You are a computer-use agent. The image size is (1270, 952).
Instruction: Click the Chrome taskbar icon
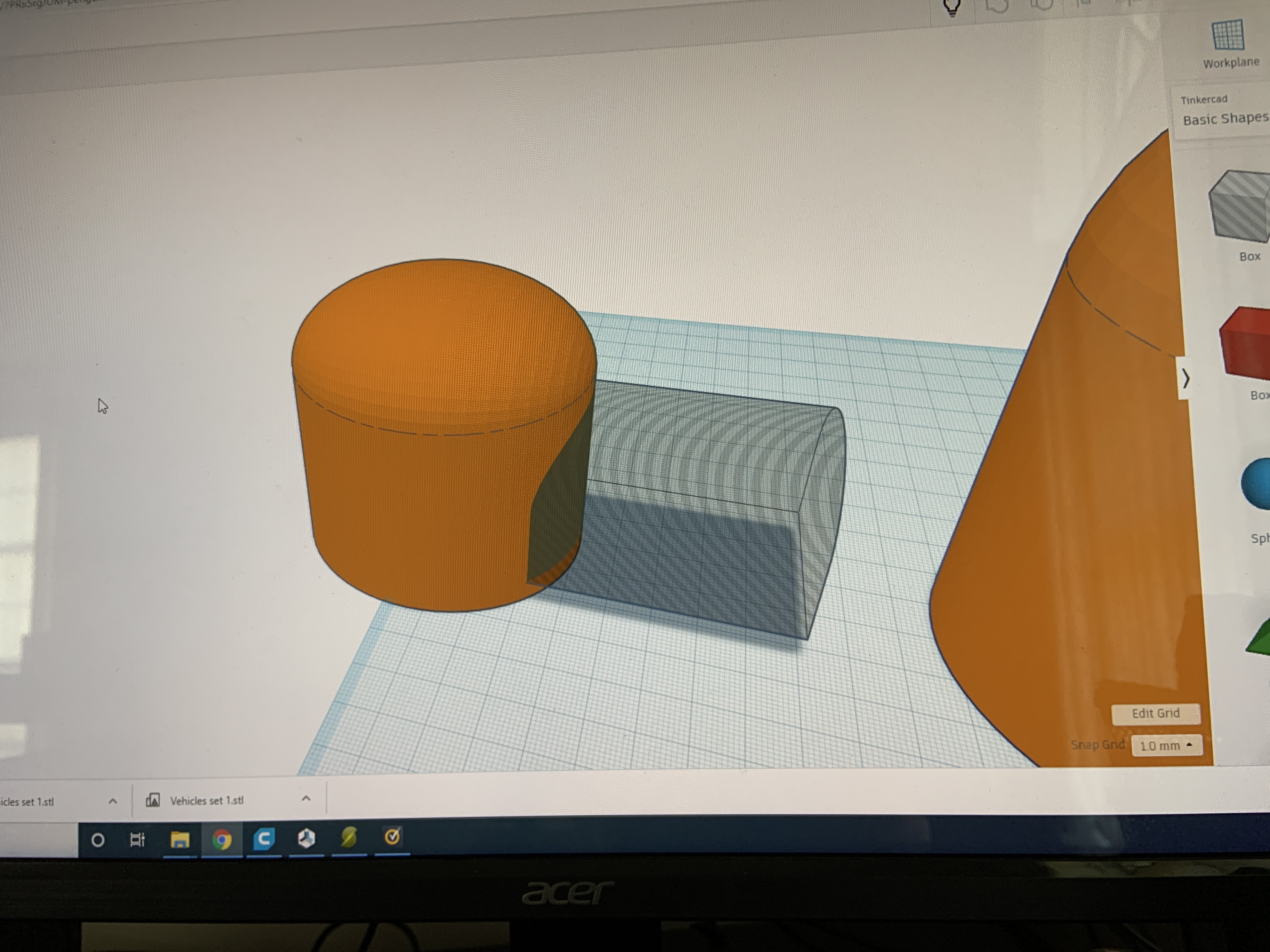pyautogui.click(x=222, y=840)
